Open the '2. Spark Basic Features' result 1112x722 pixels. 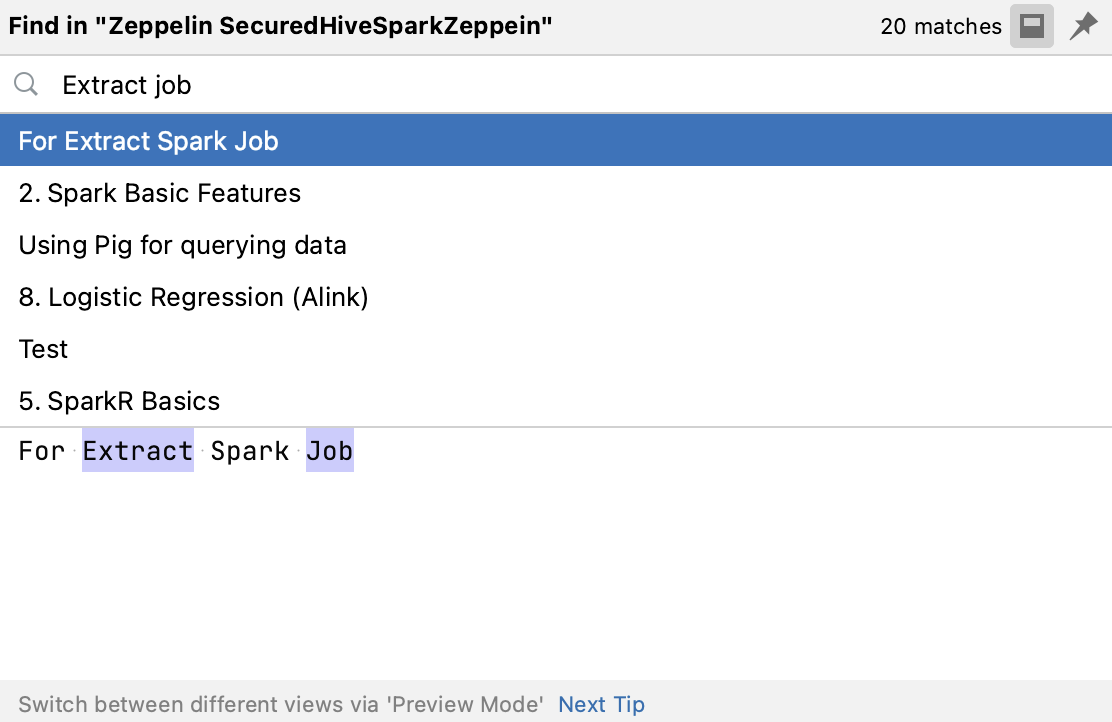click(x=556, y=193)
